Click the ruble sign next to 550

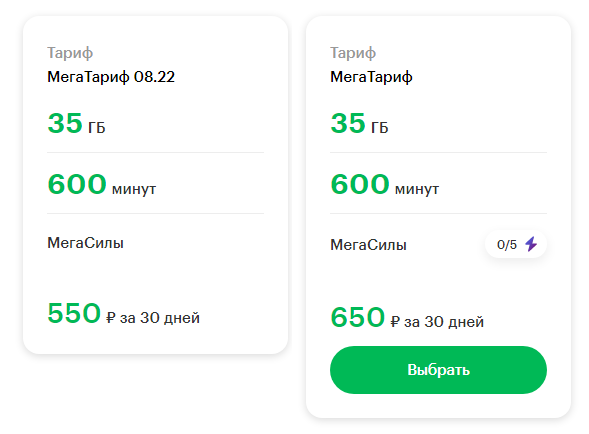click(x=110, y=318)
